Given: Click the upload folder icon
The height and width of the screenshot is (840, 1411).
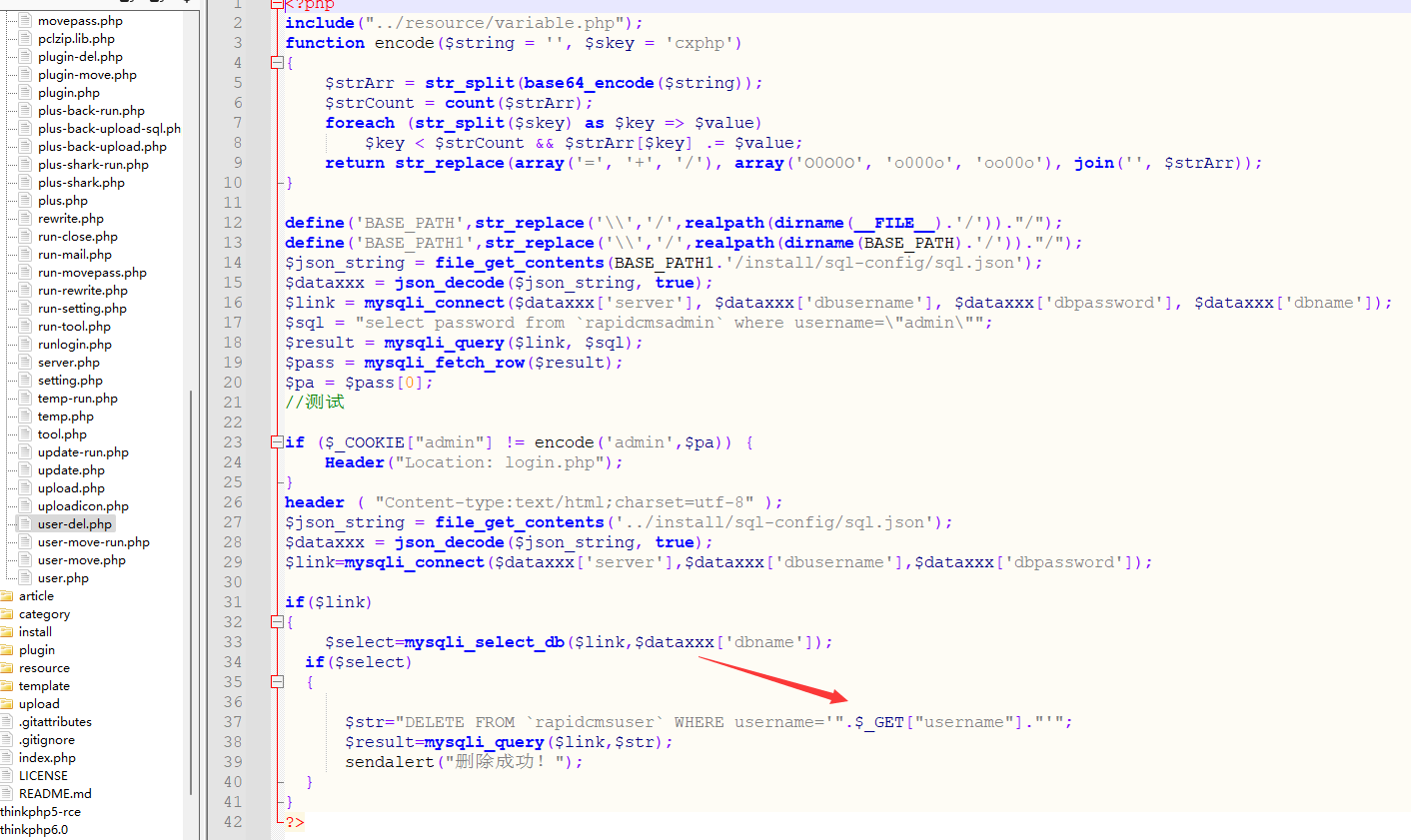Looking at the screenshot, I should point(7,704).
